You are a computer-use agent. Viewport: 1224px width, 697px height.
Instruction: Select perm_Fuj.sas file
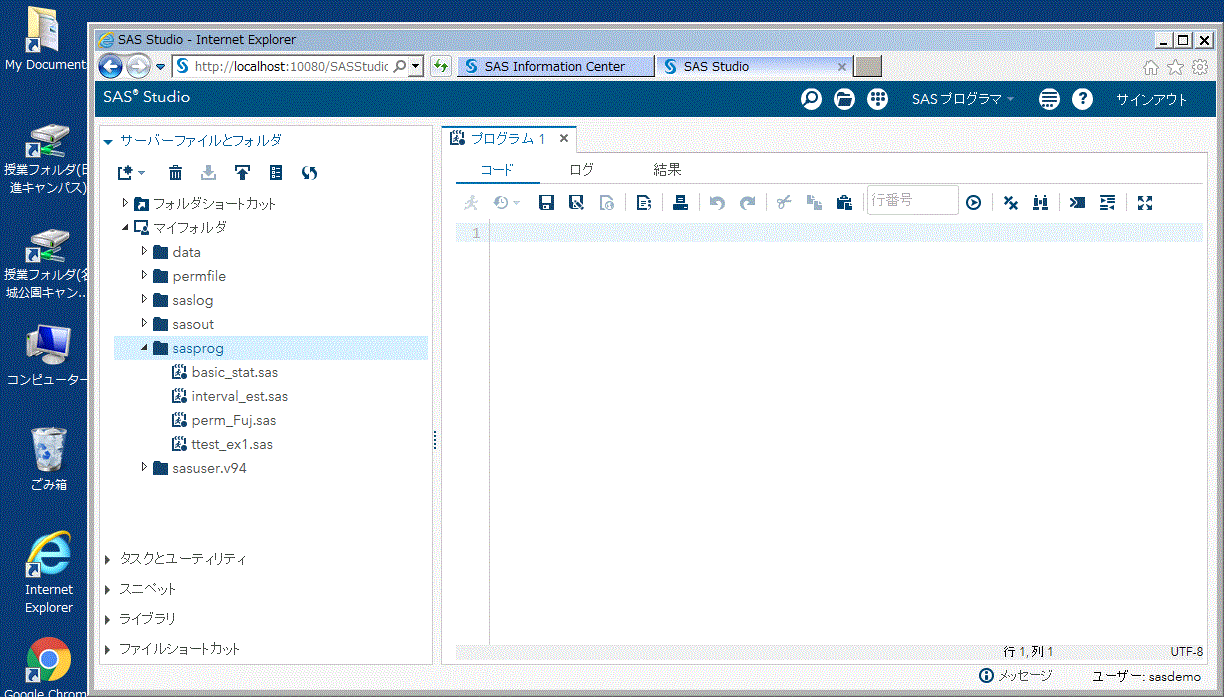(x=233, y=420)
